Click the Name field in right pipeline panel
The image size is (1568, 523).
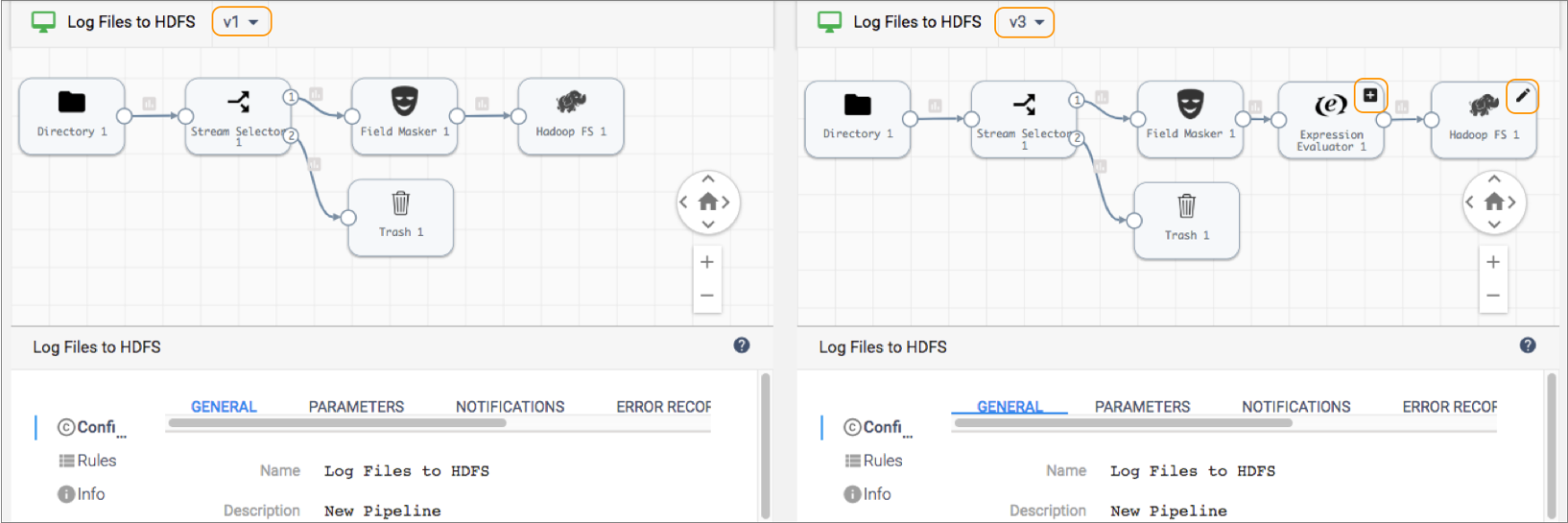pyautogui.click(x=1192, y=471)
